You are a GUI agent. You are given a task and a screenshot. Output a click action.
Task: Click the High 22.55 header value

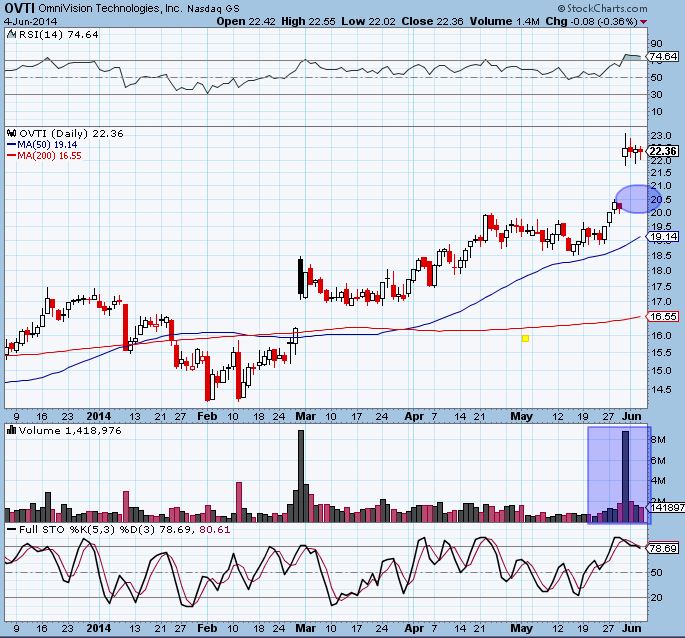(x=308, y=21)
